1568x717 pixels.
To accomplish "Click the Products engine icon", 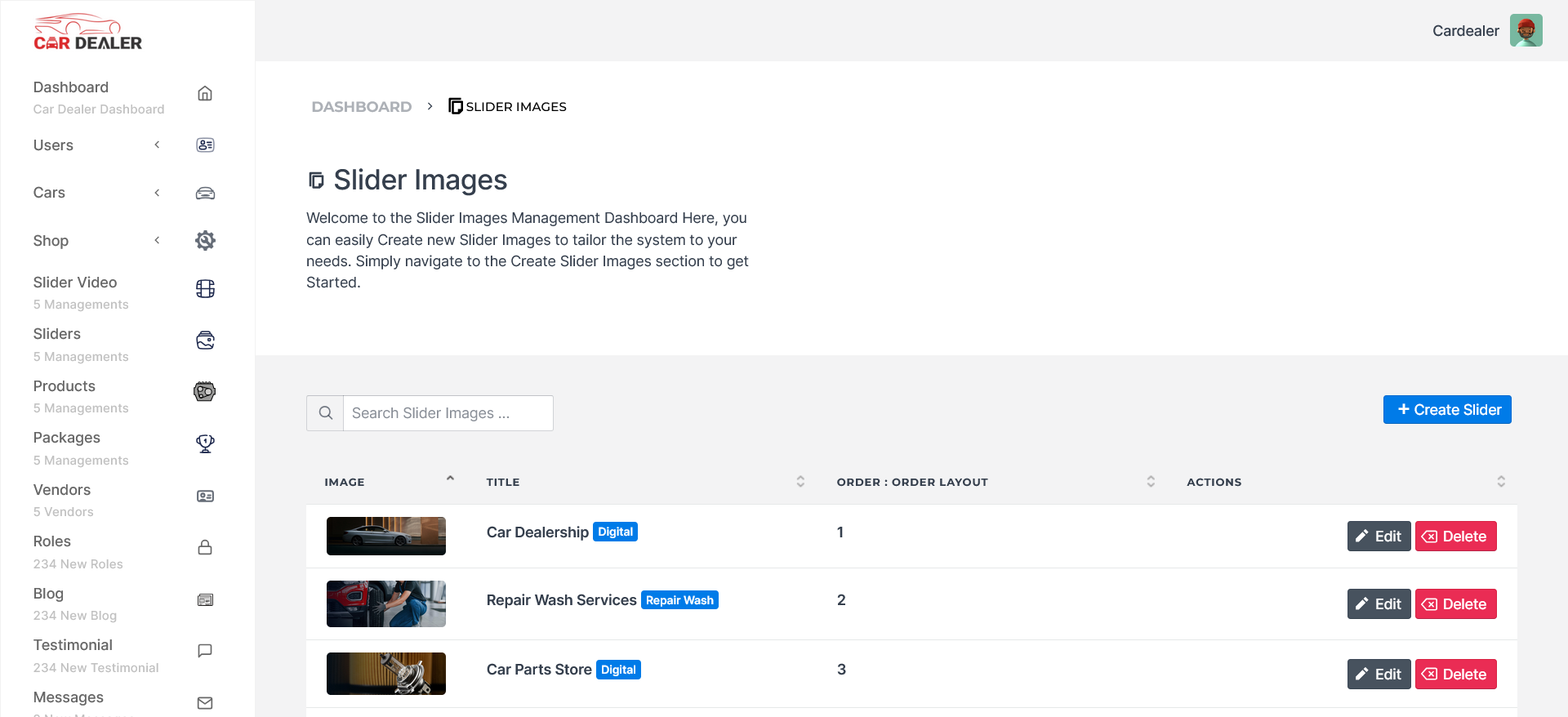I will 205,392.
